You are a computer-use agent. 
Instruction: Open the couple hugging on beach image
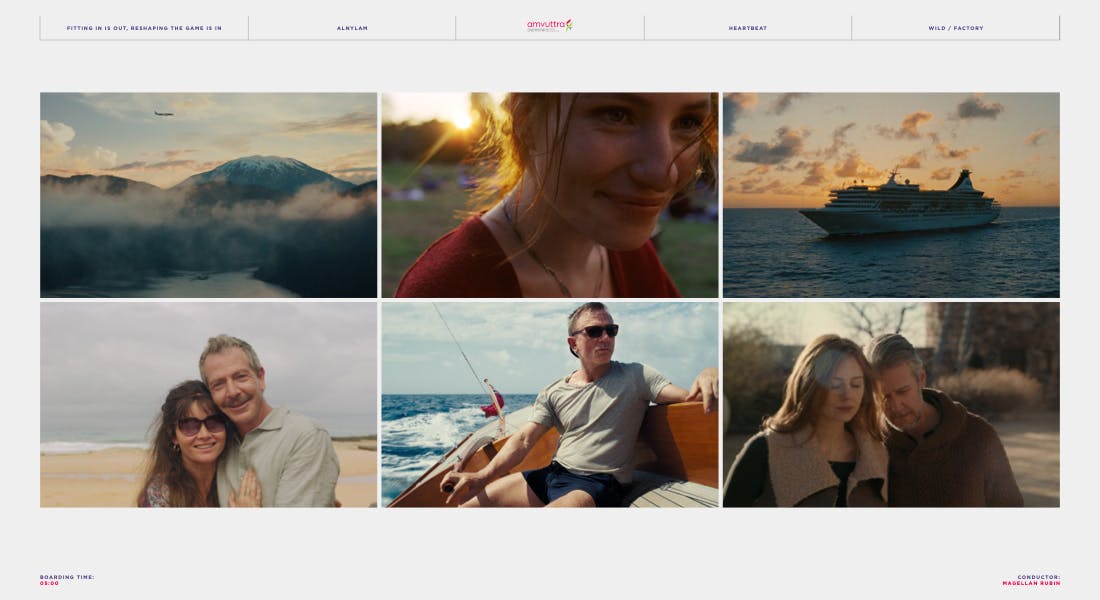pos(208,404)
